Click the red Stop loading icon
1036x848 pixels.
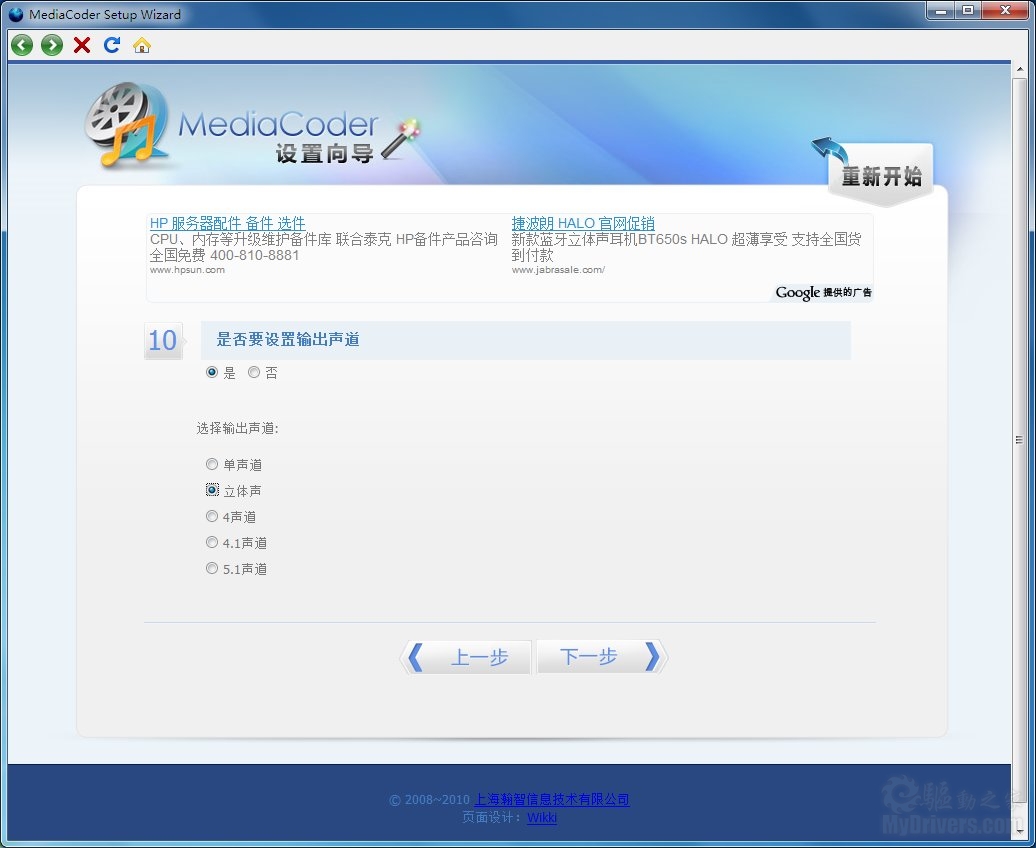pyautogui.click(x=82, y=45)
